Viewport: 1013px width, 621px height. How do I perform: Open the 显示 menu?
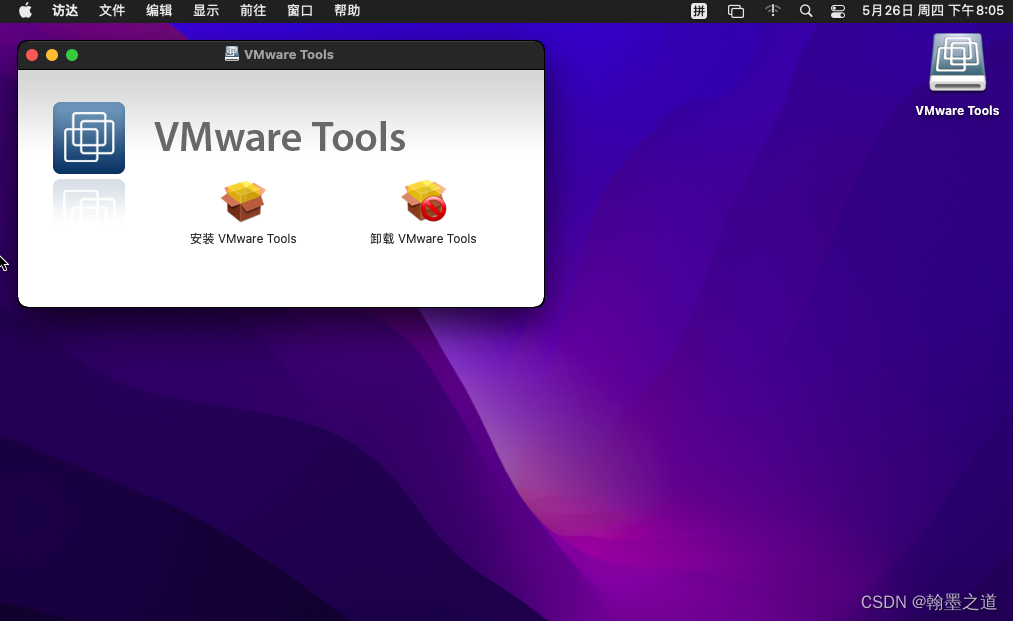pos(206,10)
